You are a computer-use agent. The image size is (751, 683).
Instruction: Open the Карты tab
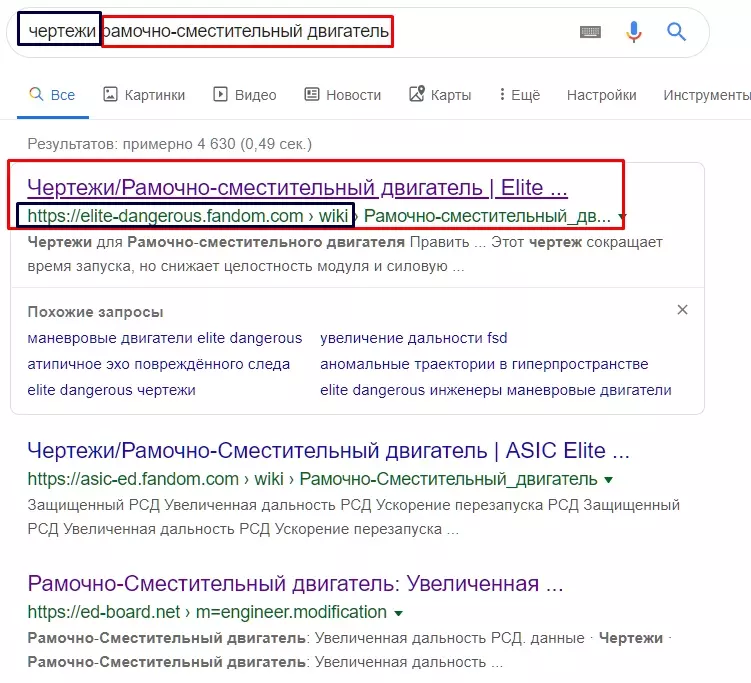440,95
